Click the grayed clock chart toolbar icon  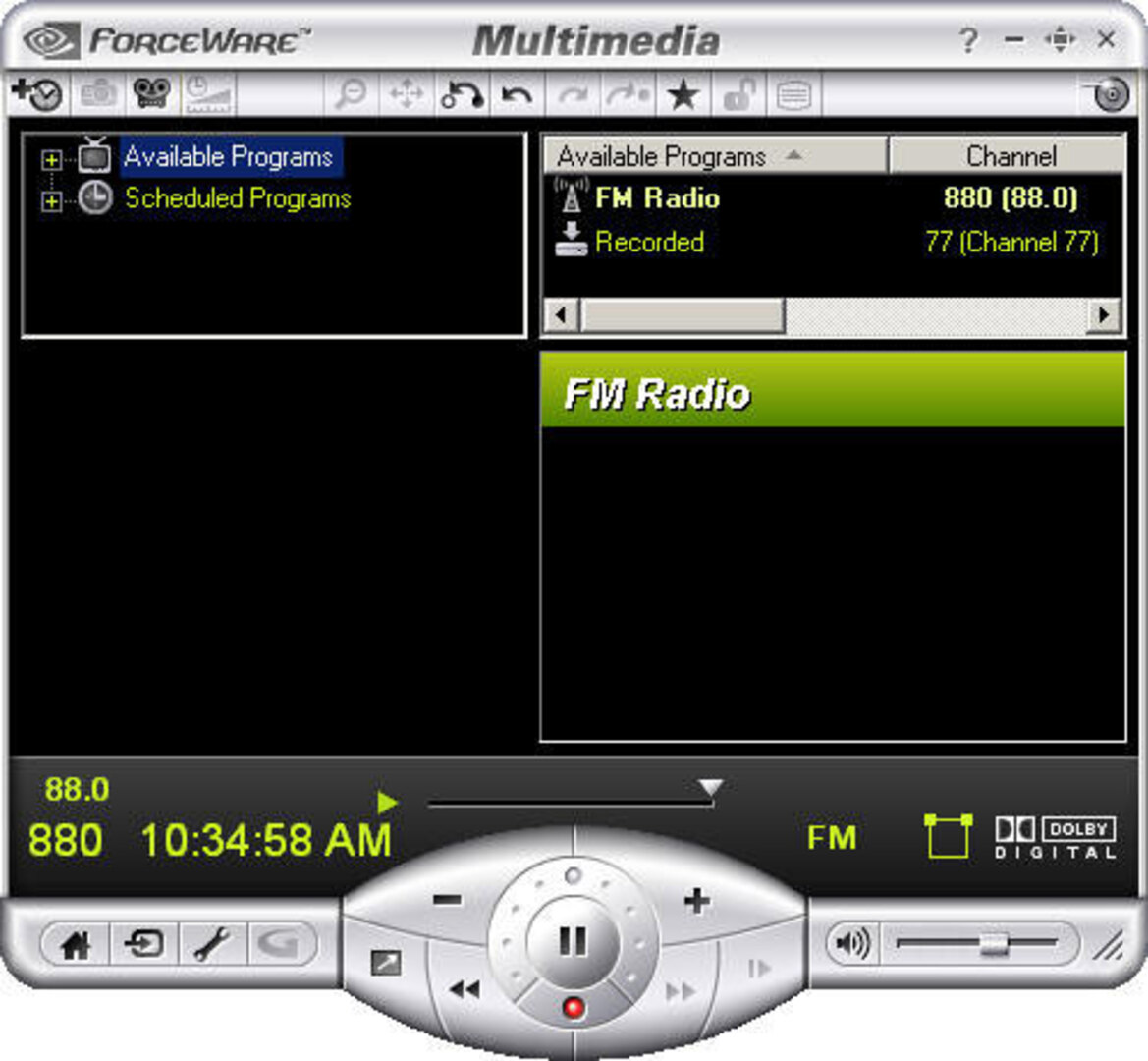click(x=208, y=93)
